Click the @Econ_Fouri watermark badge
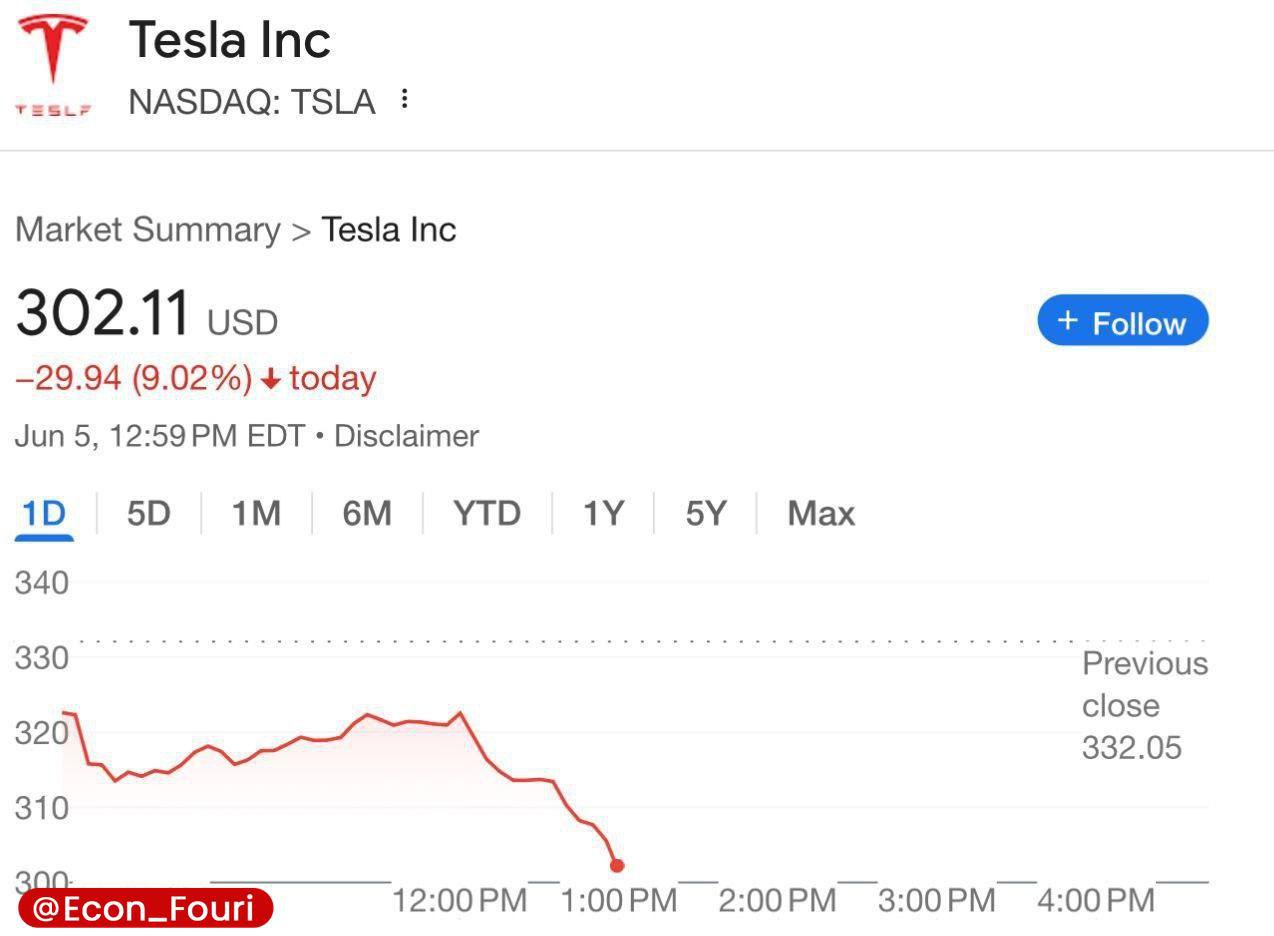Screen dimensions: 1274x936 point(145,908)
